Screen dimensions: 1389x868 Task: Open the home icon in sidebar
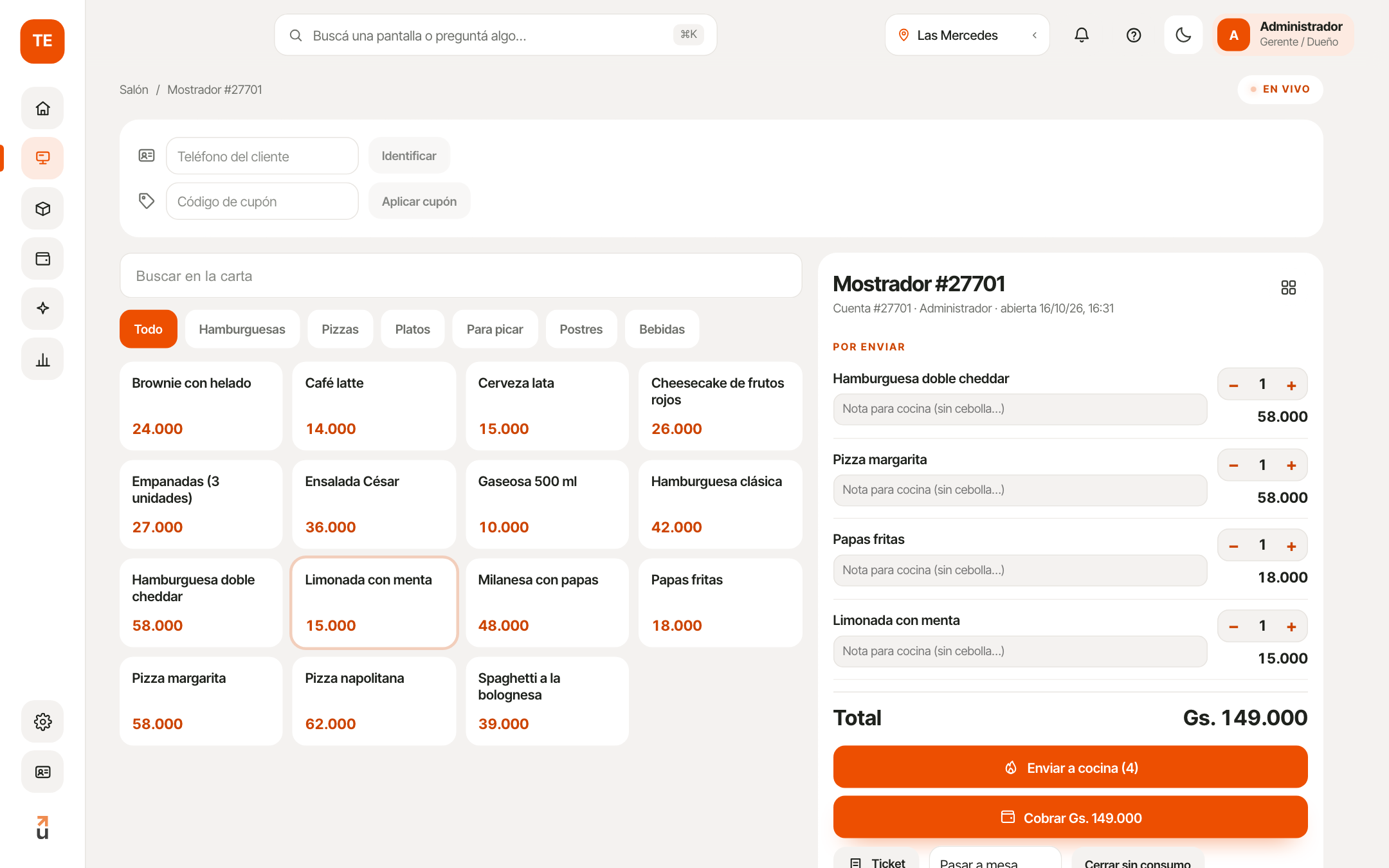coord(42,108)
